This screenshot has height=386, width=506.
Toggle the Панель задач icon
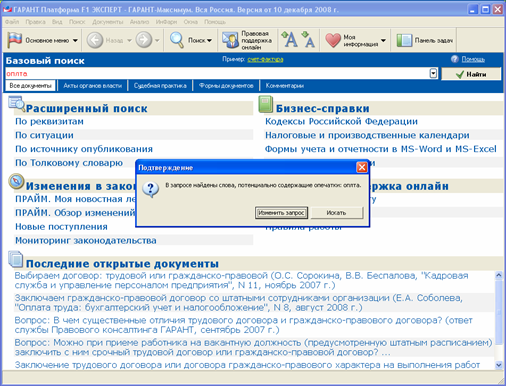click(x=404, y=40)
